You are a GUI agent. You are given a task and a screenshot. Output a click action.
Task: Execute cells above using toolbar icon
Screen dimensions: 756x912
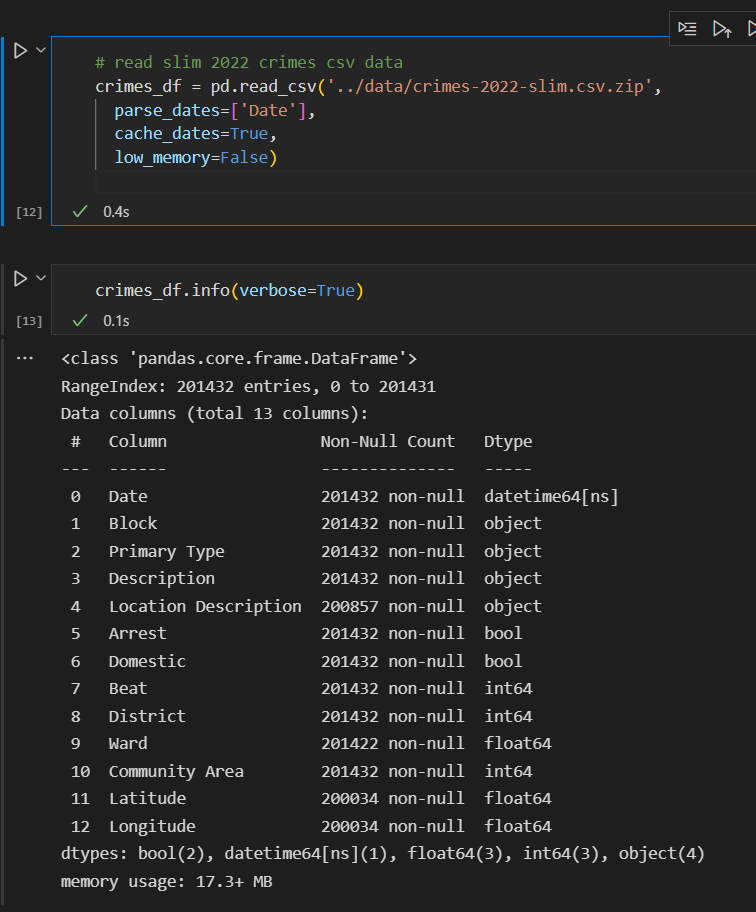pyautogui.click(x=721, y=29)
